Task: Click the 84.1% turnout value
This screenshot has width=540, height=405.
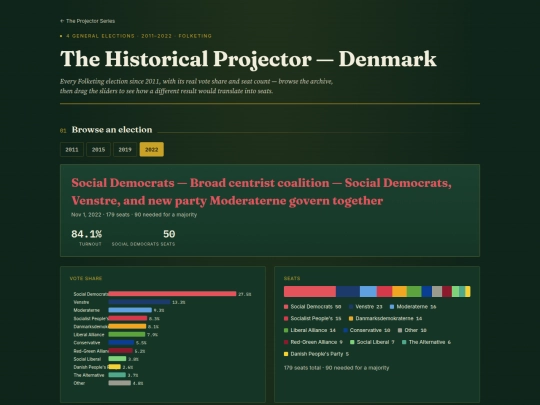Action: pos(86,234)
